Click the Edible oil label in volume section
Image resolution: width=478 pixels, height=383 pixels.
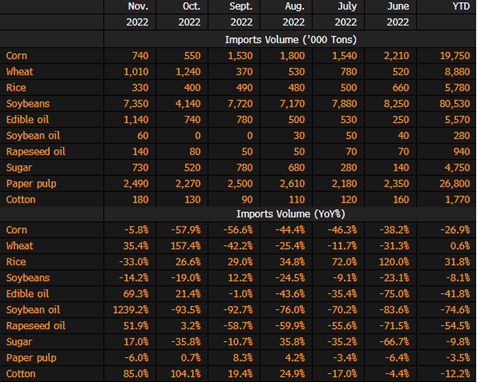[x=27, y=120]
